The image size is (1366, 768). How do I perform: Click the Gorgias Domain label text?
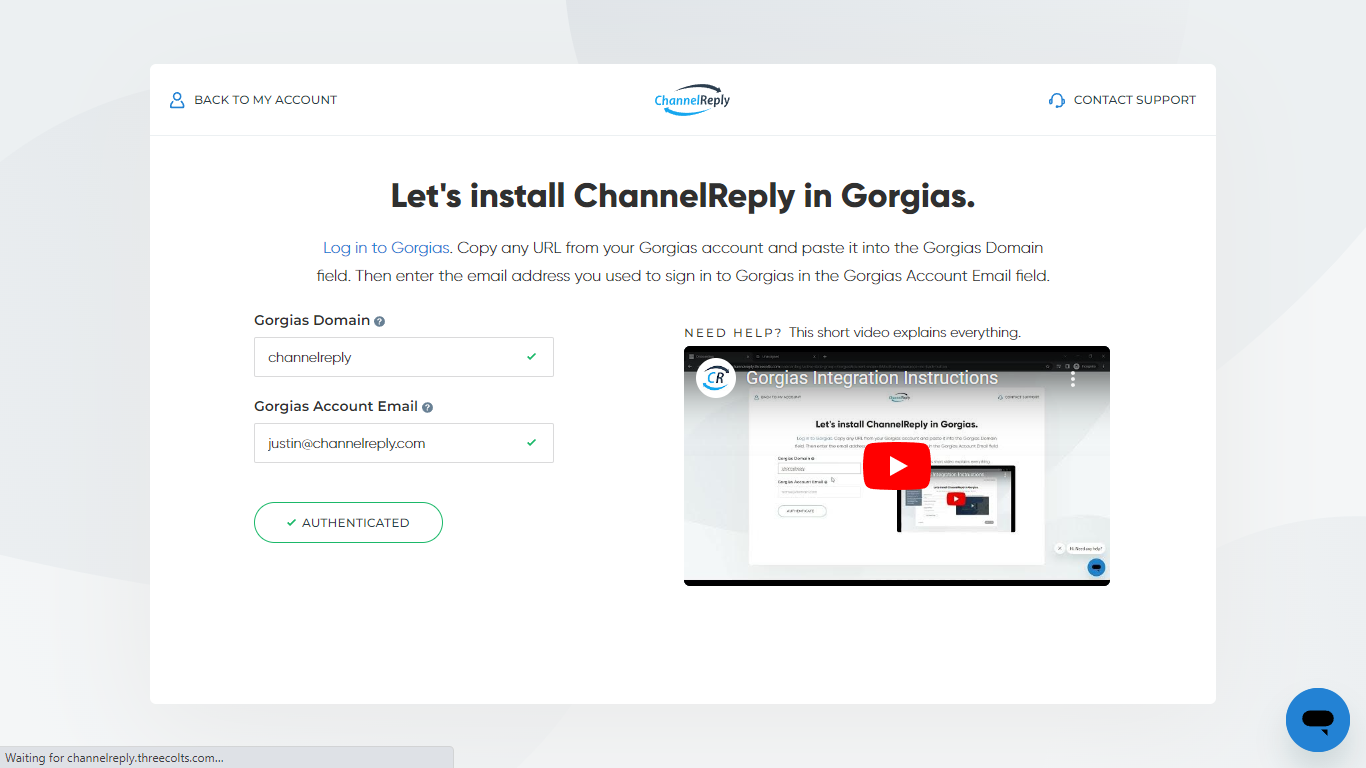[x=312, y=321]
